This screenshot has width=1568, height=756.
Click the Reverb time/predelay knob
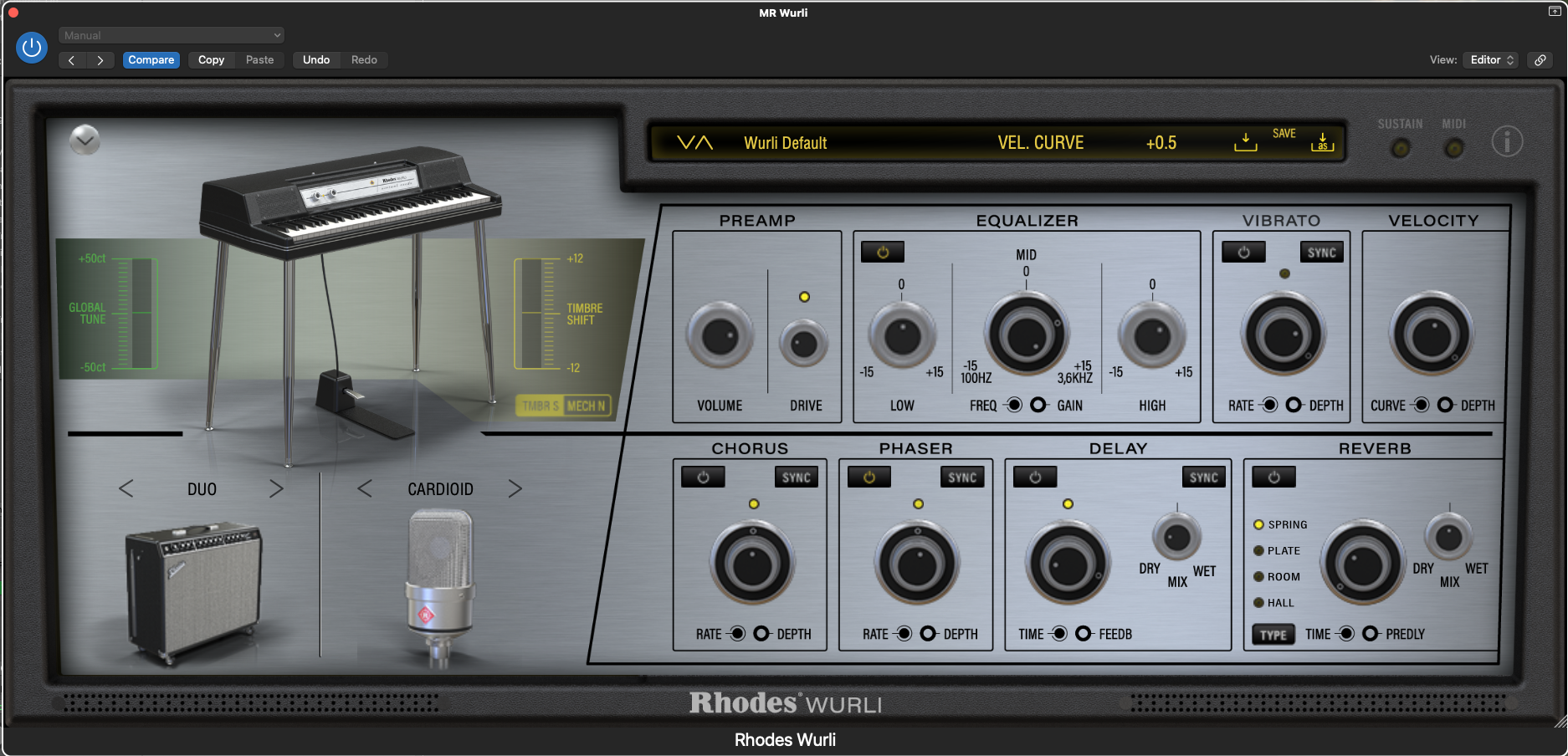click(x=1363, y=564)
